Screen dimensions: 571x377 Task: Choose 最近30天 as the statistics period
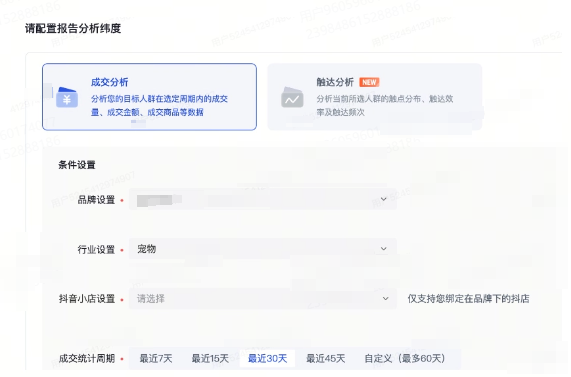pyautogui.click(x=267, y=358)
